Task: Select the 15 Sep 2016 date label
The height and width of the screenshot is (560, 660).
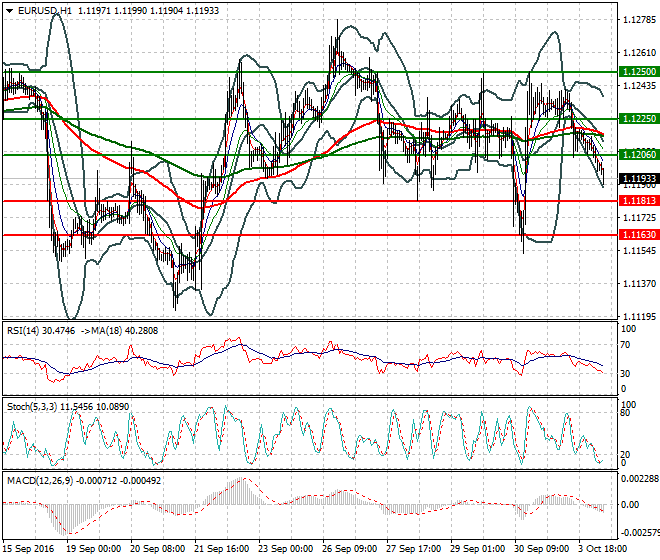Action: pos(29,549)
